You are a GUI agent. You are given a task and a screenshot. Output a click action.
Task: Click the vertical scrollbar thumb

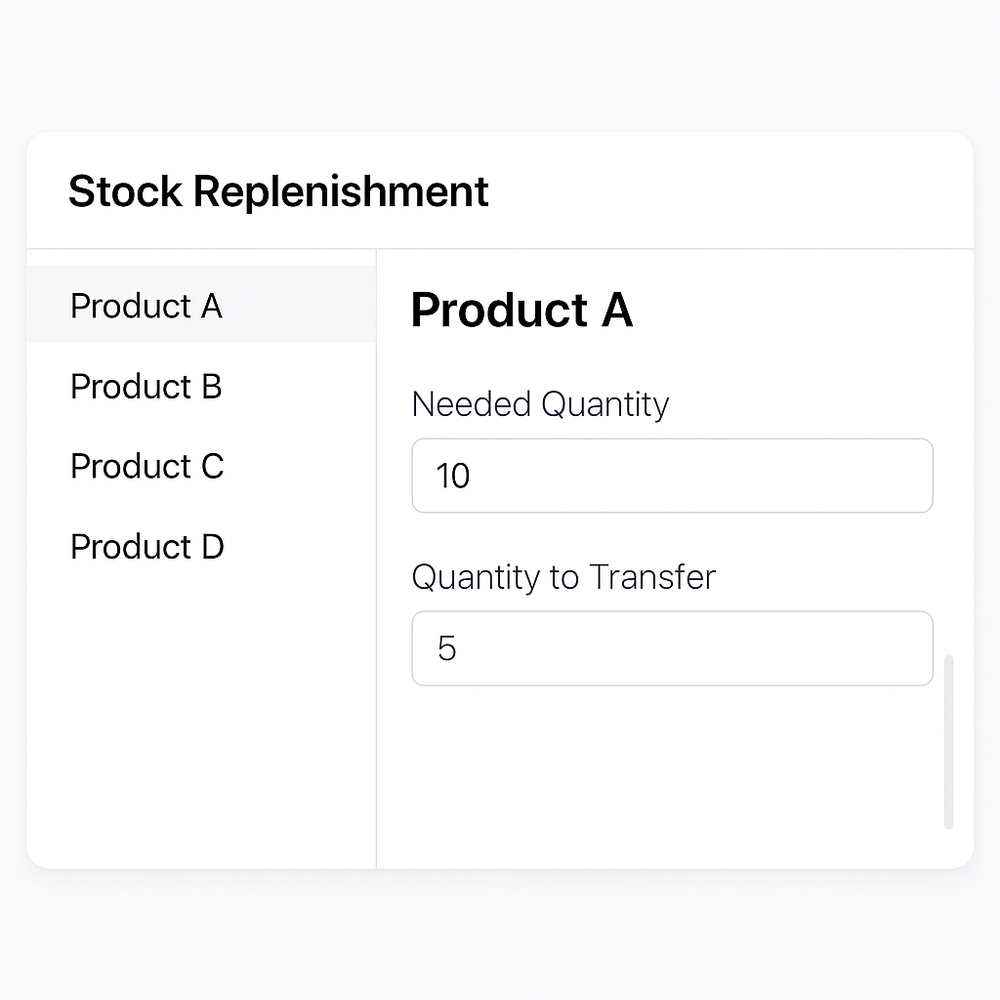948,741
